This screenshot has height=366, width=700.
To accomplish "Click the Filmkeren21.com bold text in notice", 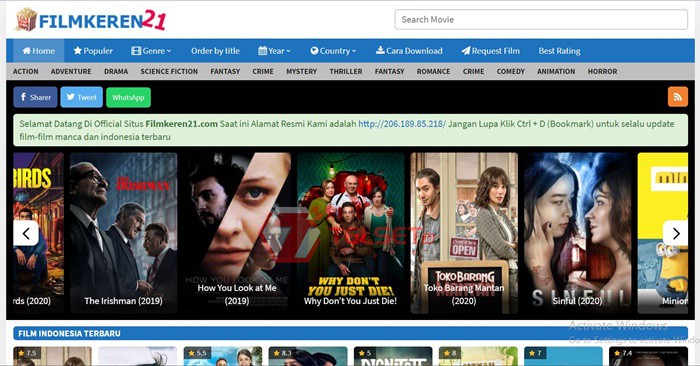I will 182,124.
